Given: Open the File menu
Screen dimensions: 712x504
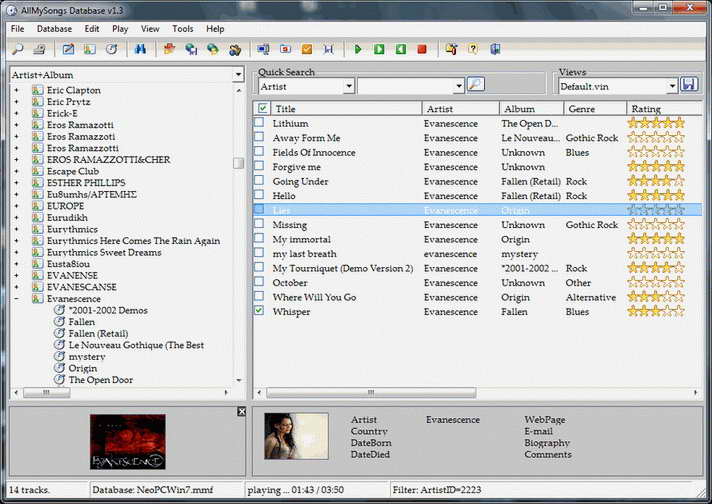Looking at the screenshot, I should click(18, 29).
